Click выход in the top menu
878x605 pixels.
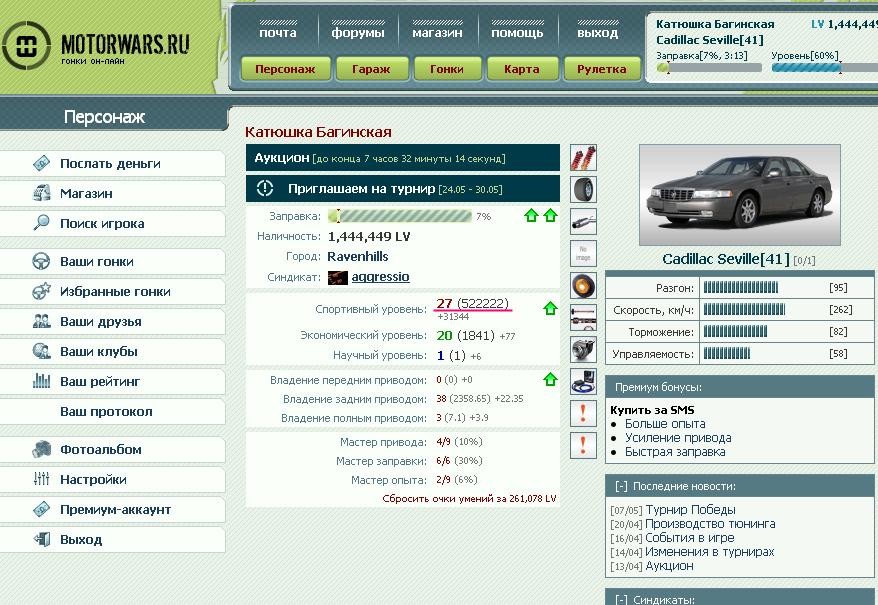coord(597,32)
